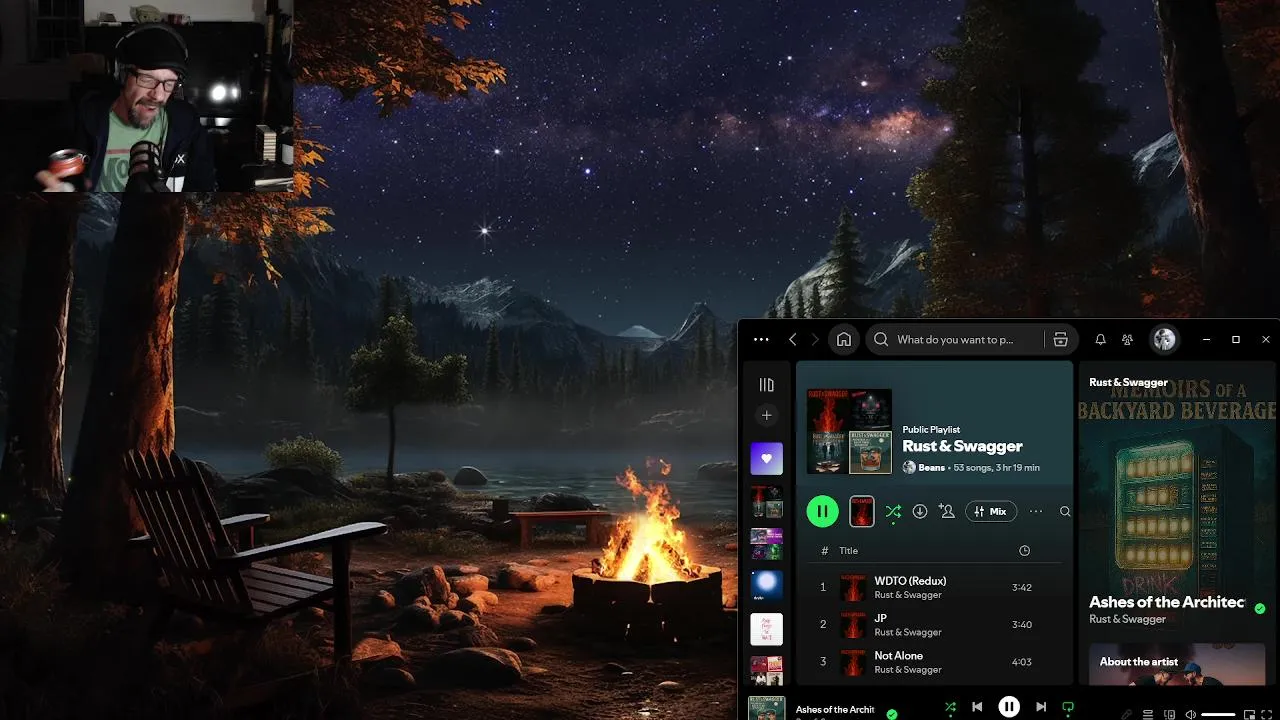Open the blue glowing orb playlist in sidebar
The height and width of the screenshot is (720, 1280).
click(x=766, y=586)
